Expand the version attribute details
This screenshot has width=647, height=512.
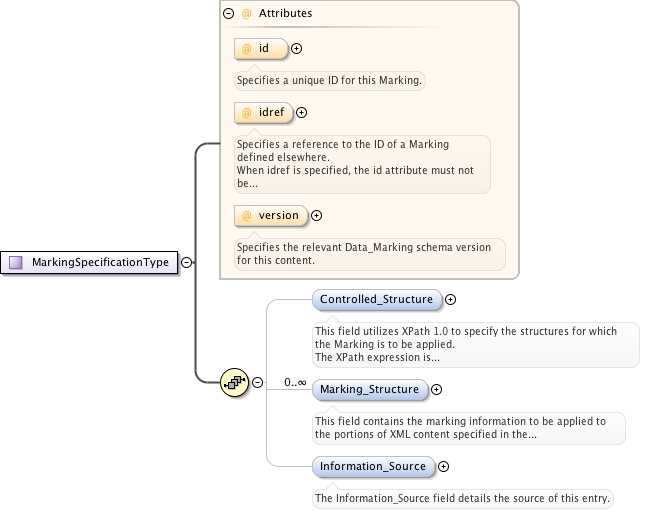point(317,215)
